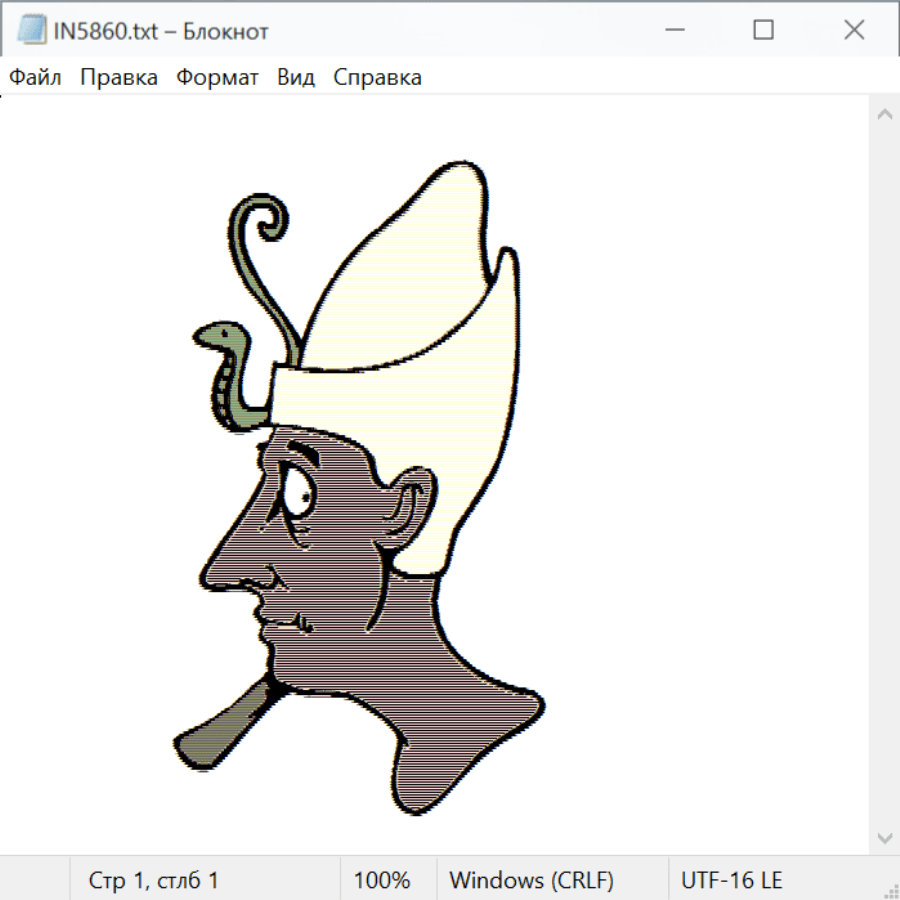Close the IN5860.txt window
This screenshot has width=900, height=900.
coord(854,31)
